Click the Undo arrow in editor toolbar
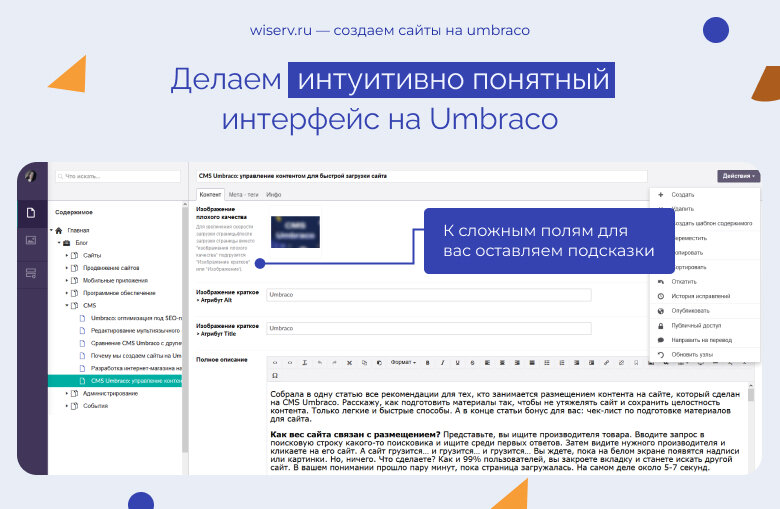780x509 pixels. coord(319,363)
